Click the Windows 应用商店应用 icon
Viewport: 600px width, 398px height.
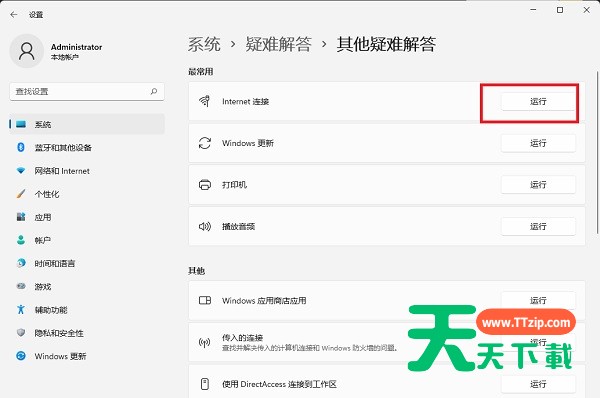tap(205, 300)
